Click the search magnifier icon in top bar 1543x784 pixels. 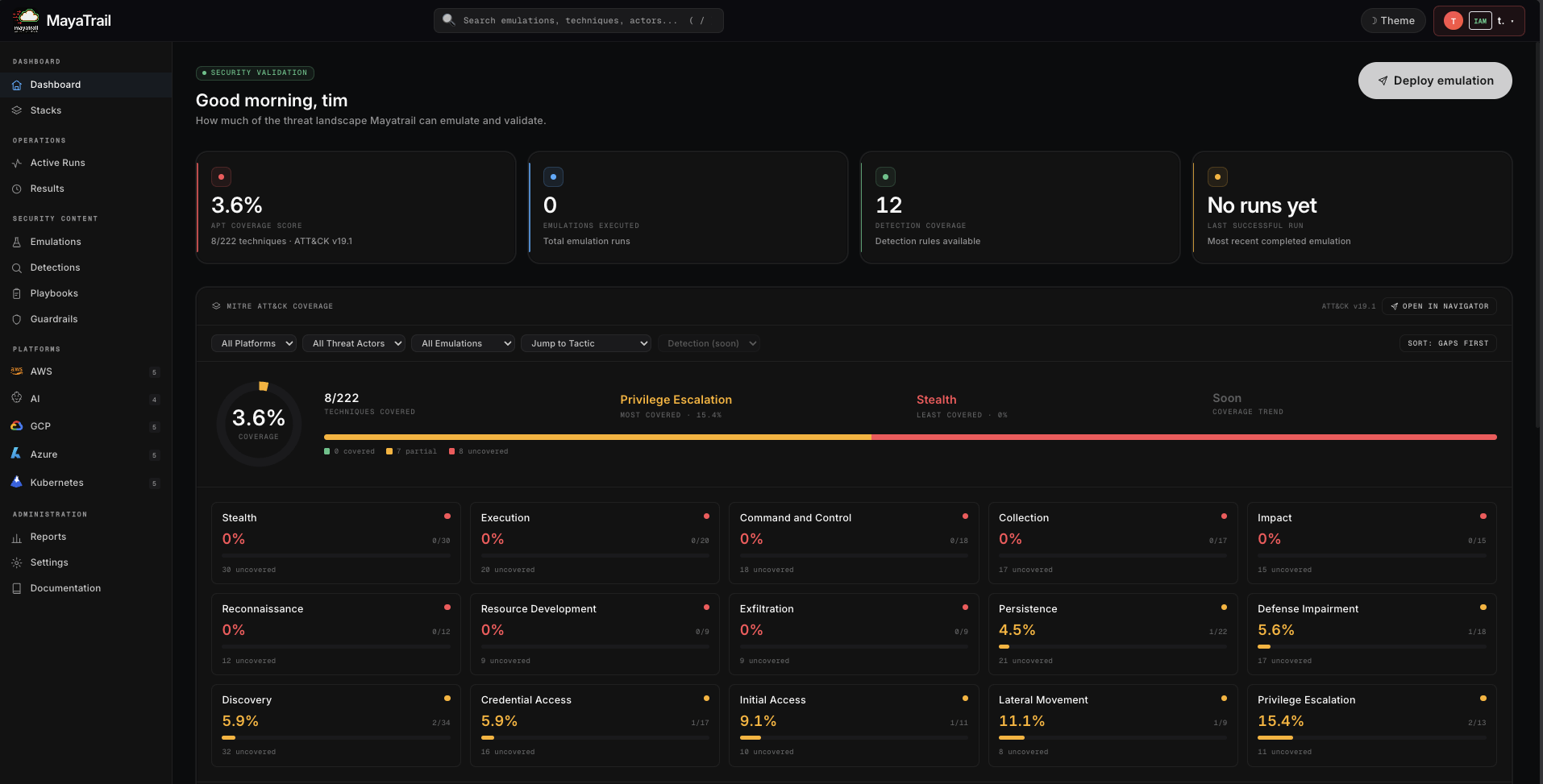point(449,20)
